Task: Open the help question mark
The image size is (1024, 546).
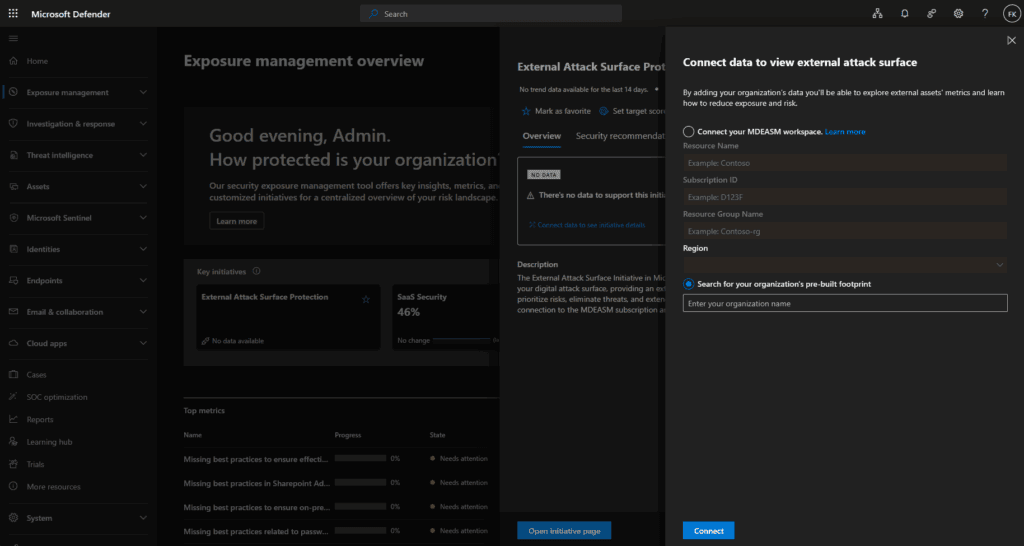Action: point(985,14)
